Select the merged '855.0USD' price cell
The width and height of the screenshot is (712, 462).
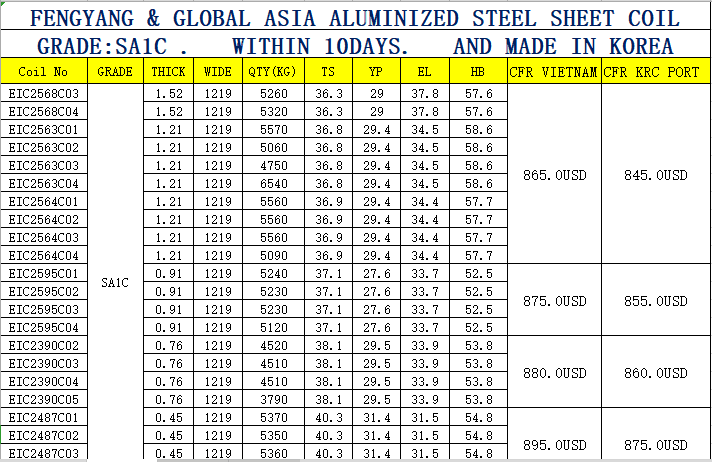tap(656, 300)
